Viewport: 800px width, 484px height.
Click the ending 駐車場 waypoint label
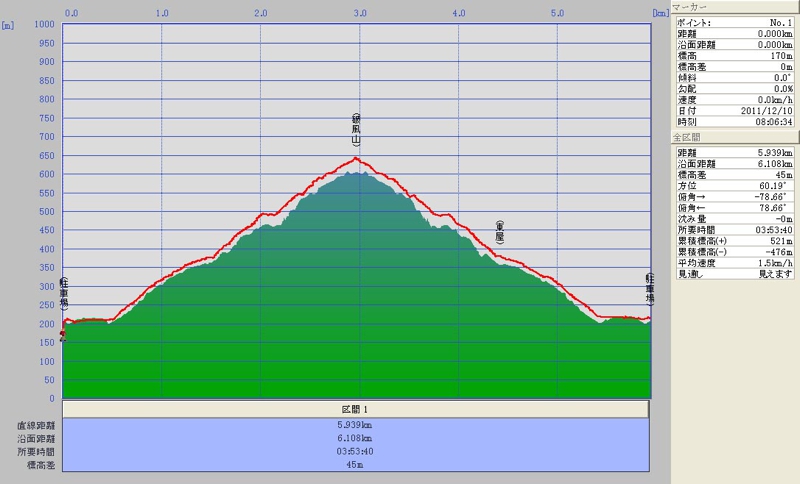click(649, 288)
